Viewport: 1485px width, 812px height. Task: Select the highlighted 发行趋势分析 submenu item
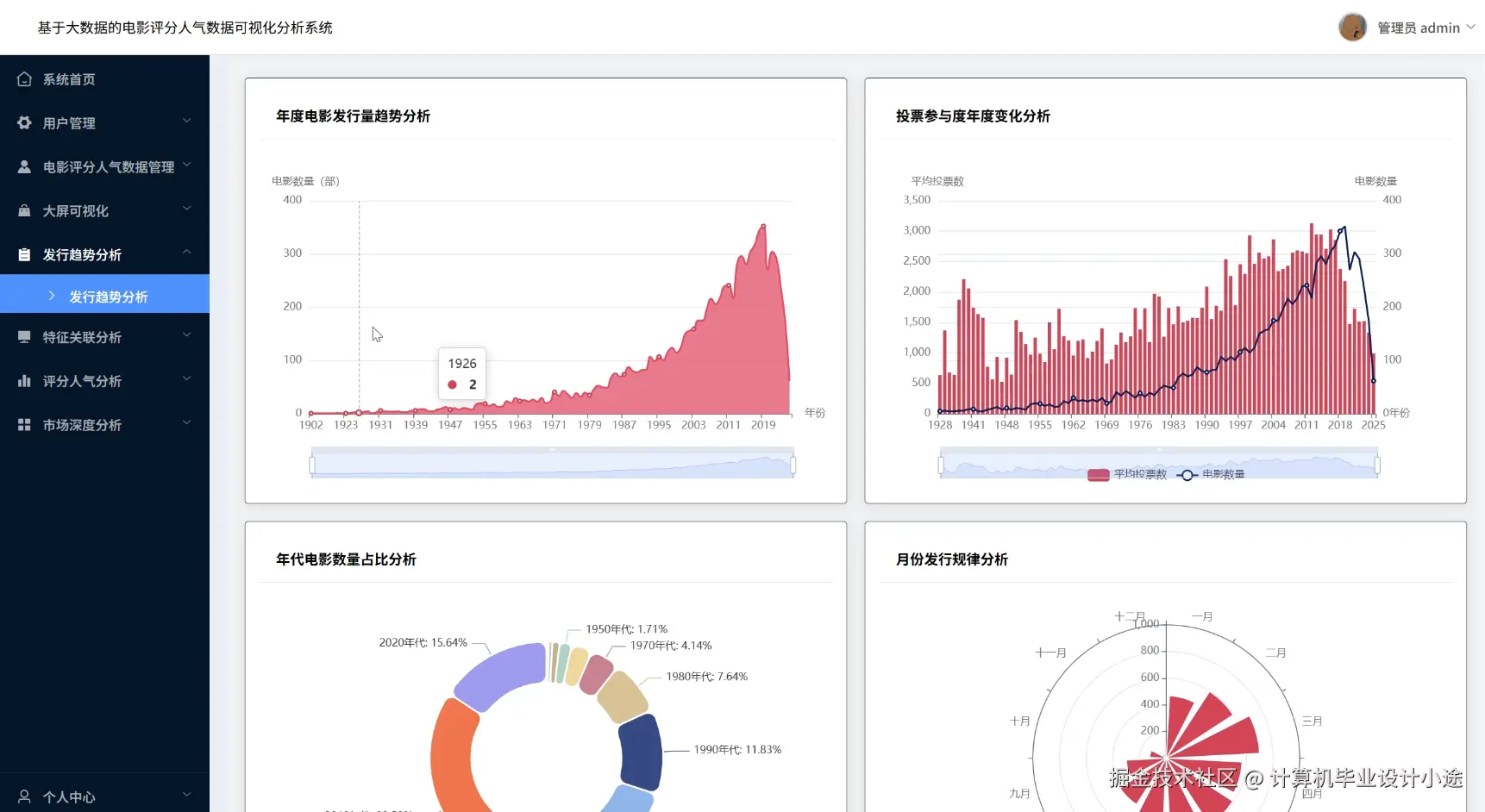[x=104, y=294]
